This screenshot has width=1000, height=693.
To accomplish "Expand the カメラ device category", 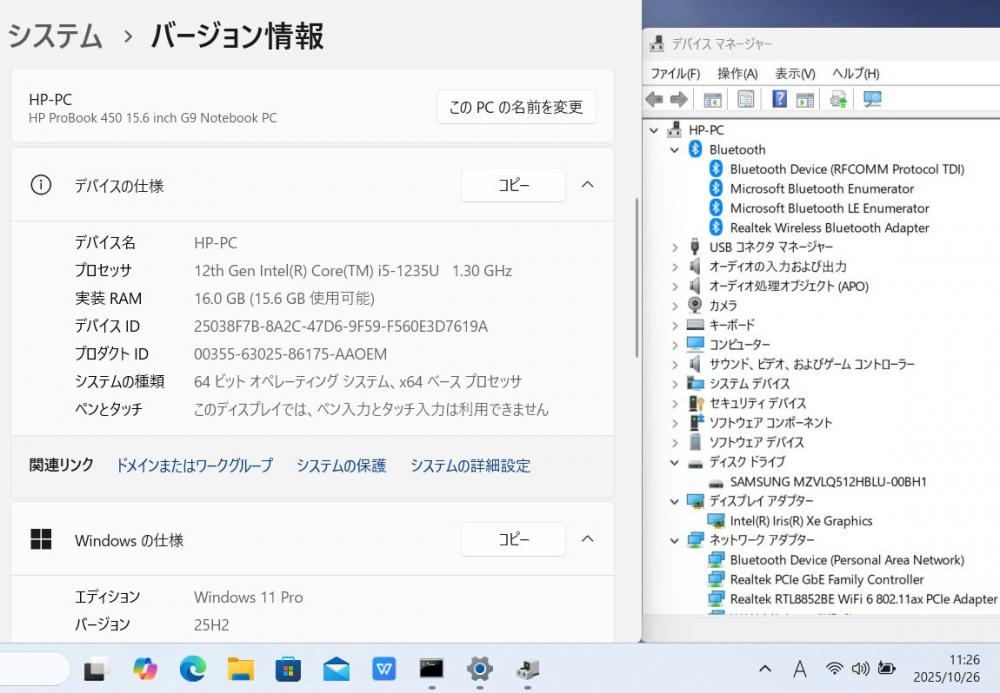I will click(x=674, y=306).
